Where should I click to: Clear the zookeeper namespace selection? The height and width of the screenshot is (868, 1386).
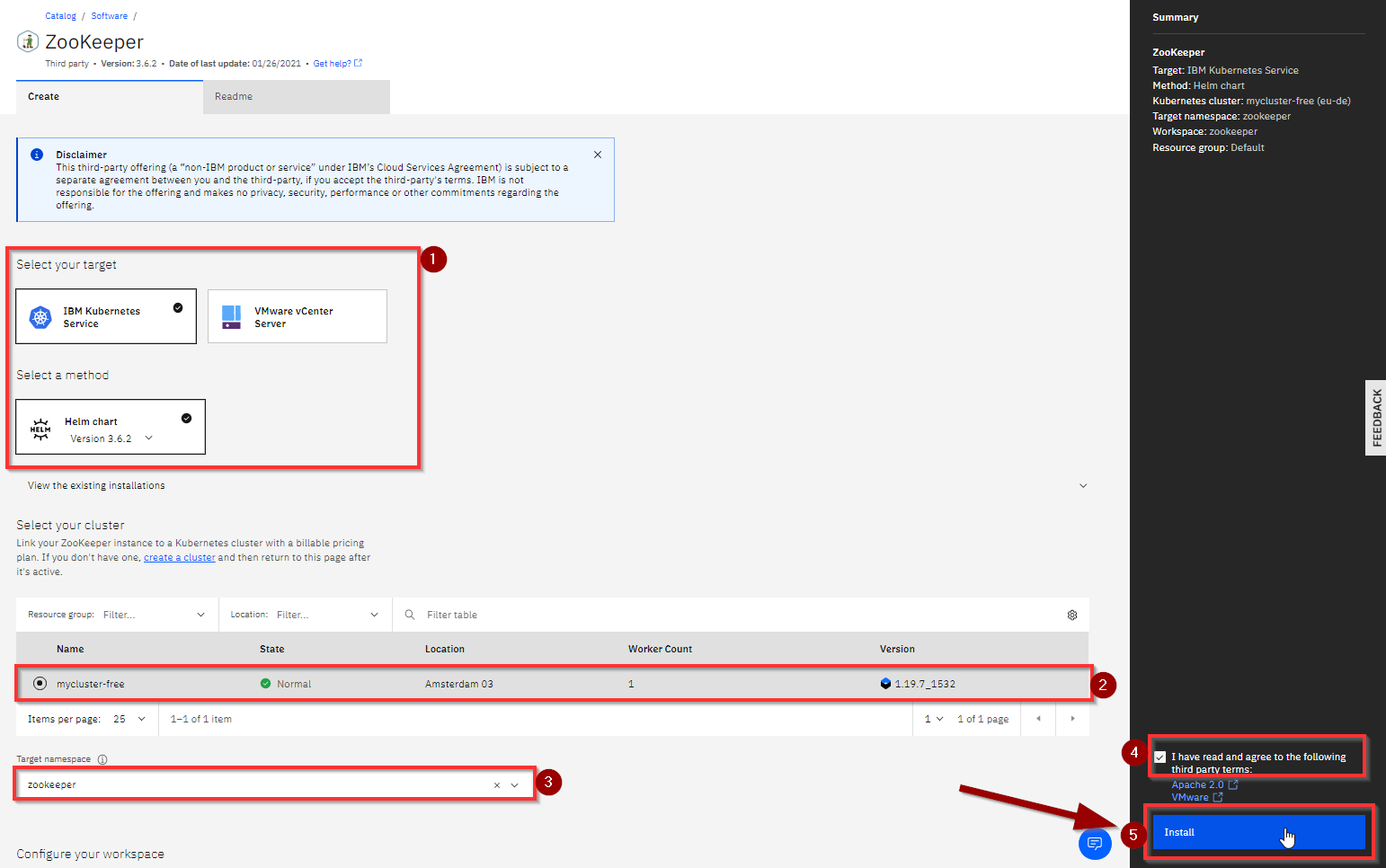(496, 785)
